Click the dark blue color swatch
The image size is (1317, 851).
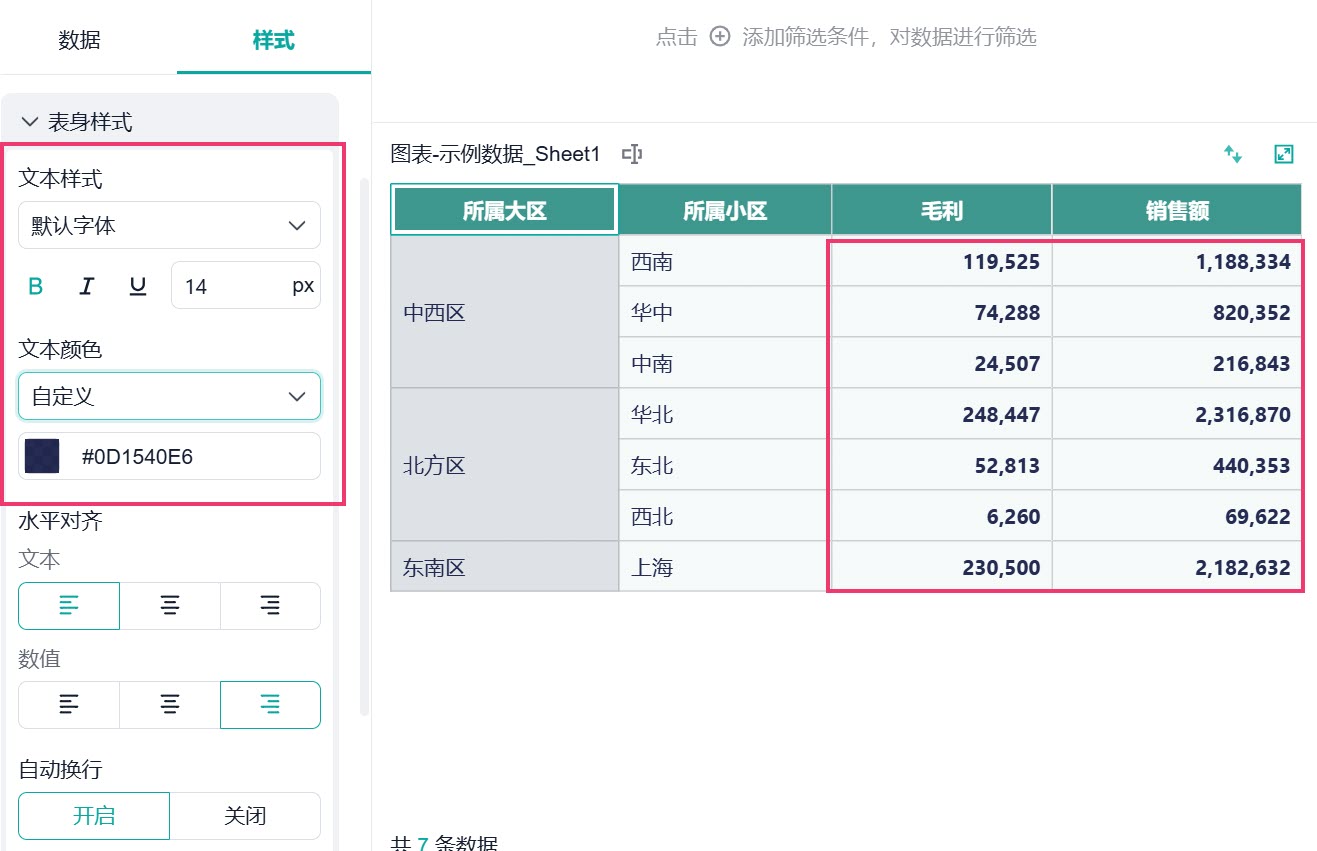pos(42,457)
